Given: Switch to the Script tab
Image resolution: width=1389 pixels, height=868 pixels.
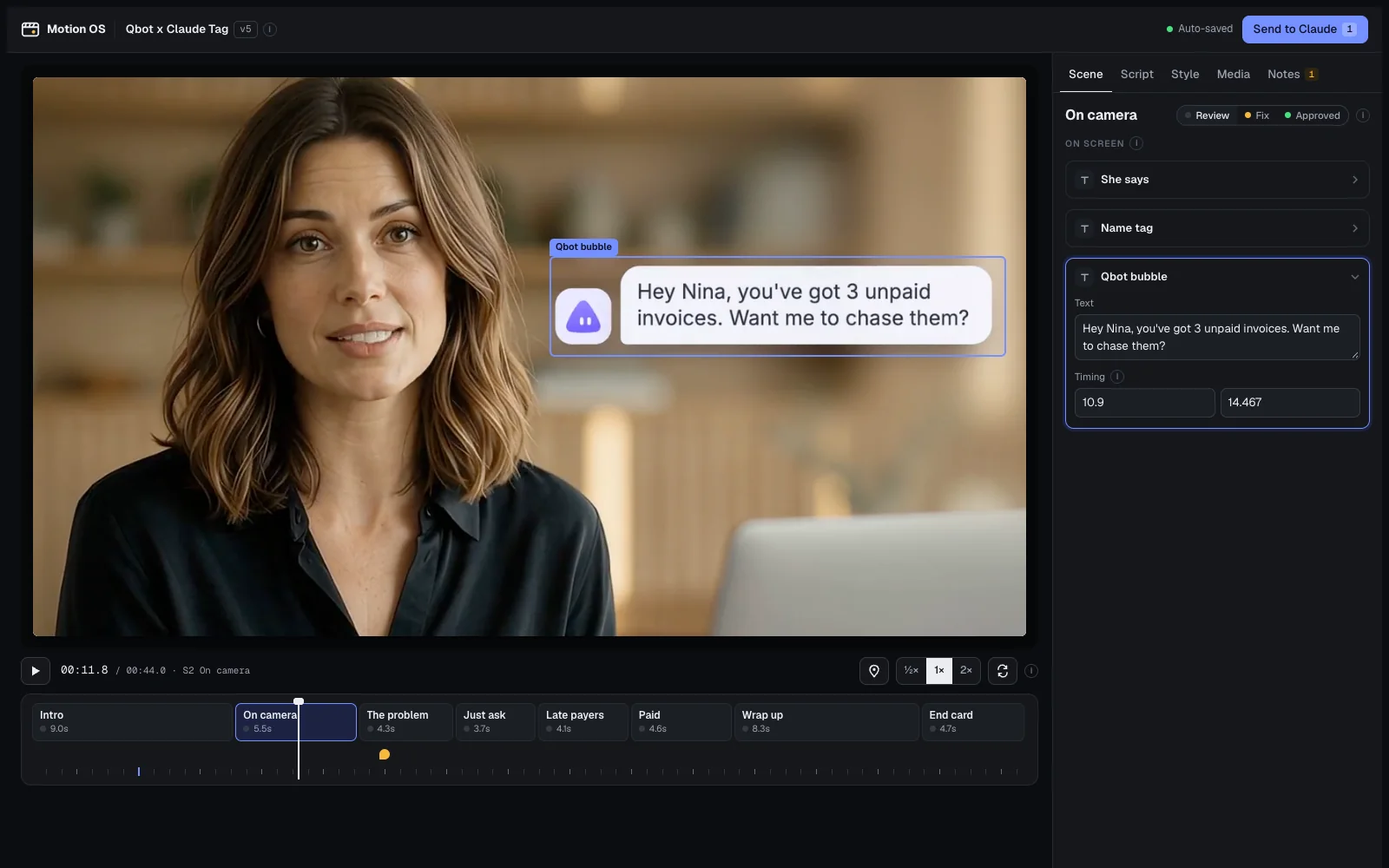Looking at the screenshot, I should point(1136,75).
